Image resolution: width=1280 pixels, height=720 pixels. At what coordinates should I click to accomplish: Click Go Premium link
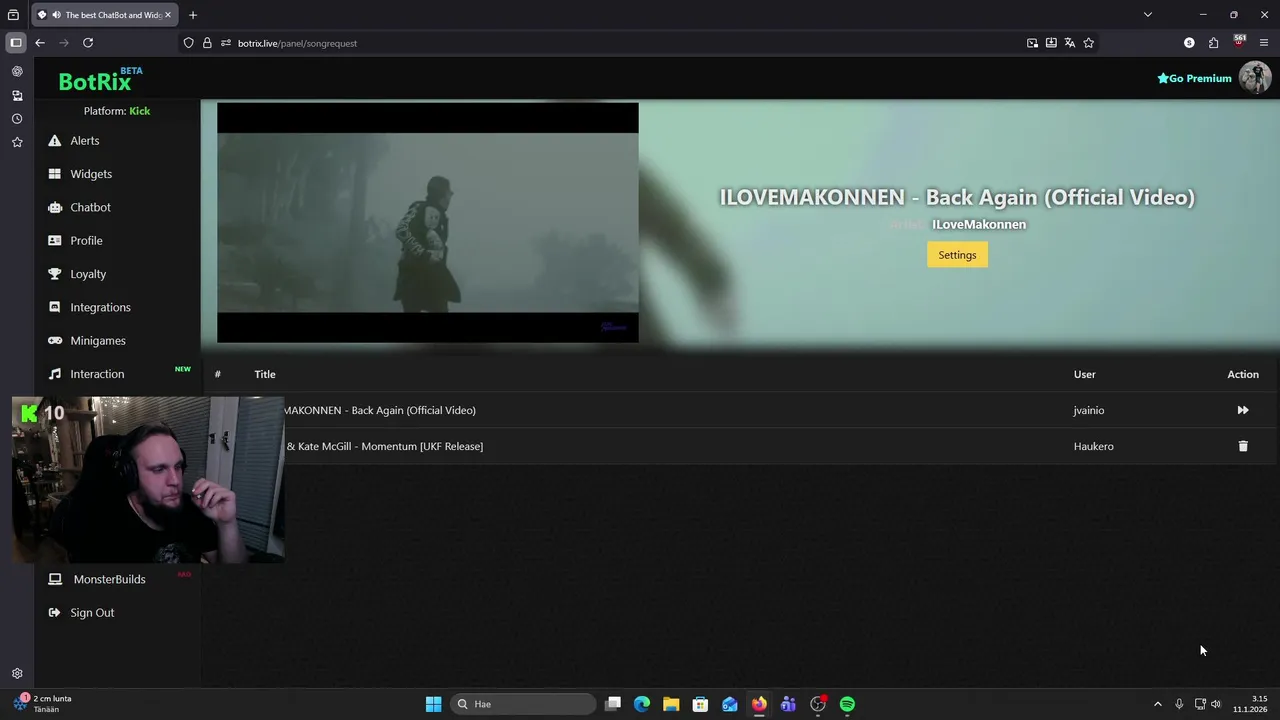[x=1194, y=78]
